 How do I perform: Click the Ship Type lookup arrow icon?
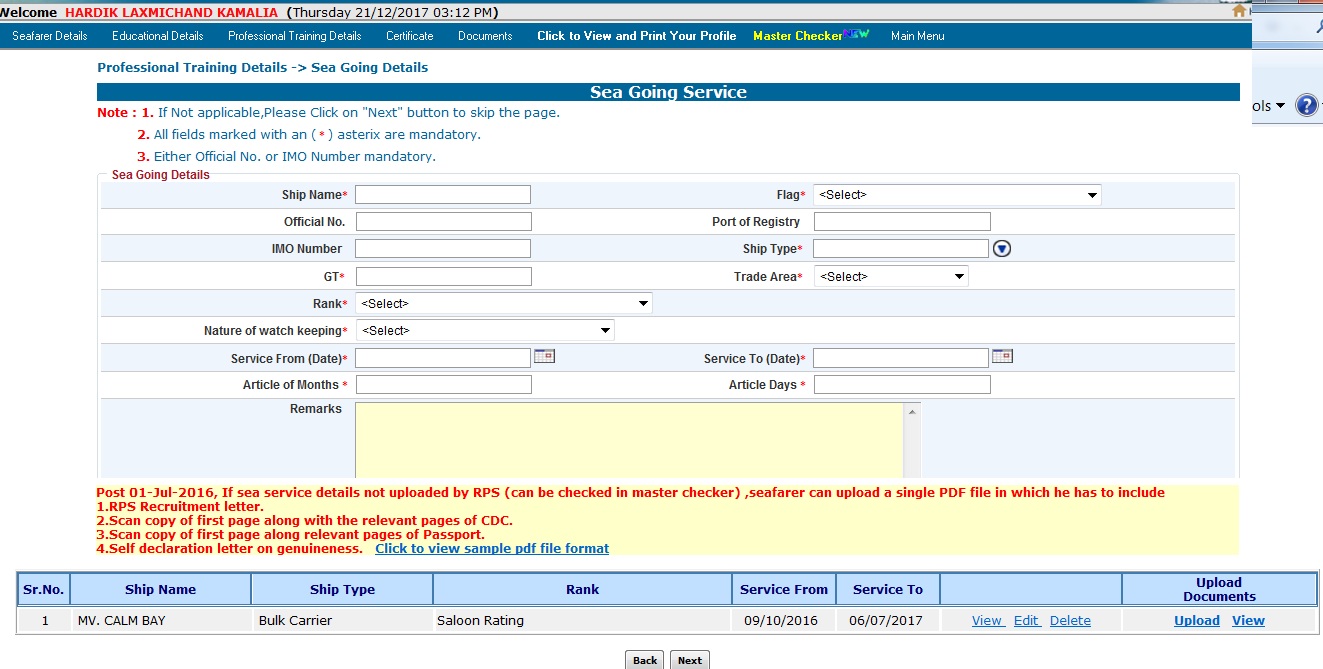pos(1002,249)
